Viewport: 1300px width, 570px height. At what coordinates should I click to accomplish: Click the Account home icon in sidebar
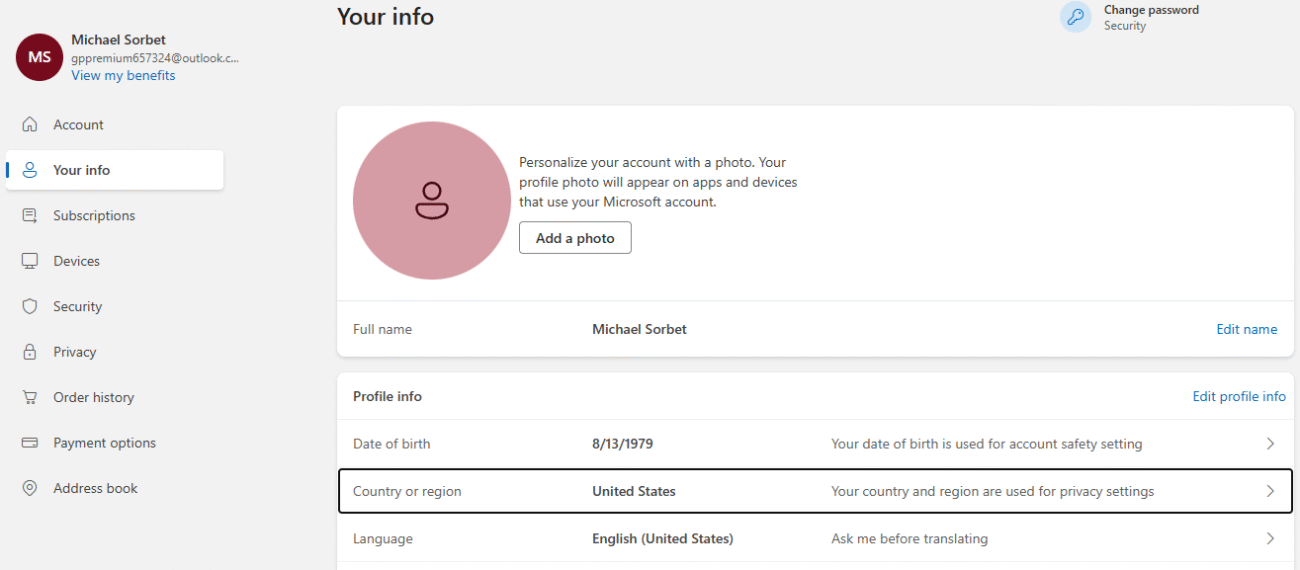(30, 125)
